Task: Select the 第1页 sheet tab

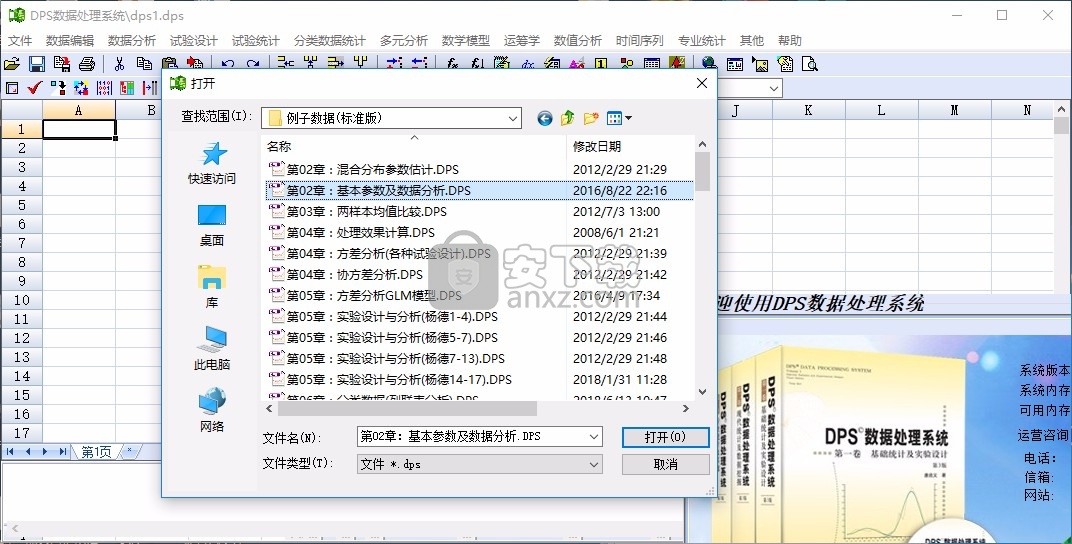Action: pos(96,451)
